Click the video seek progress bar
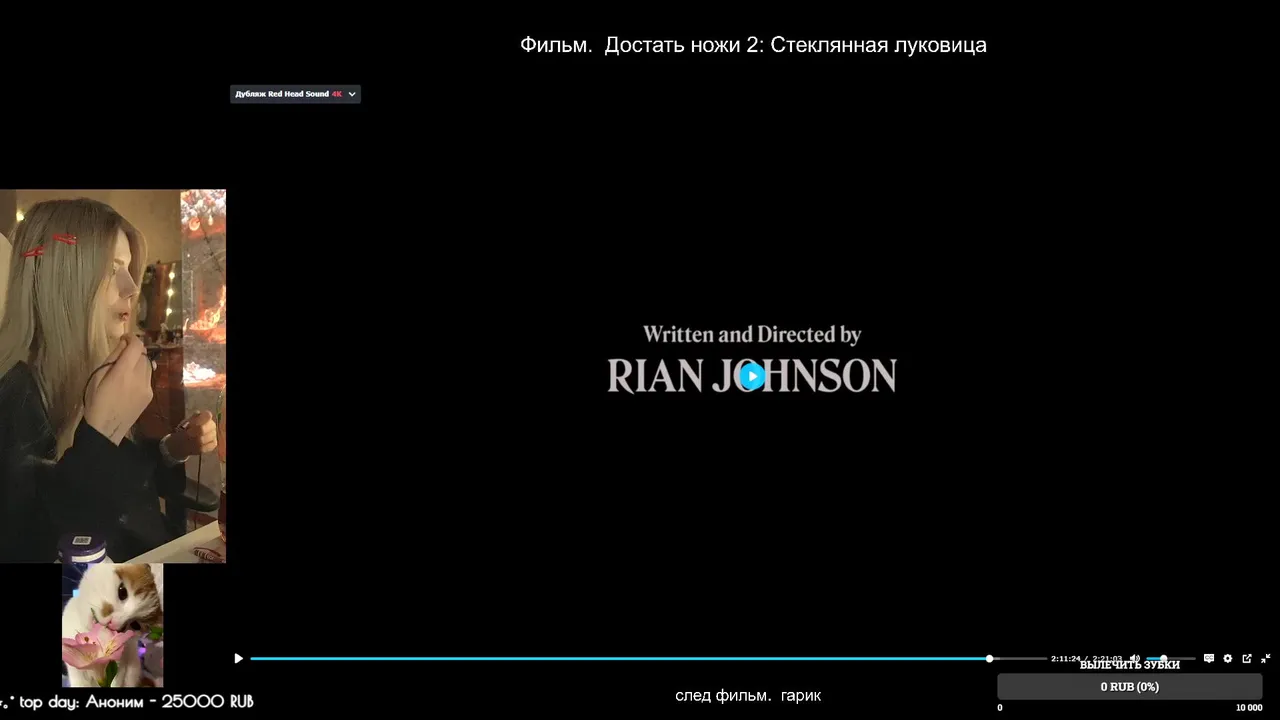The width and height of the screenshot is (1280, 720). (x=648, y=658)
